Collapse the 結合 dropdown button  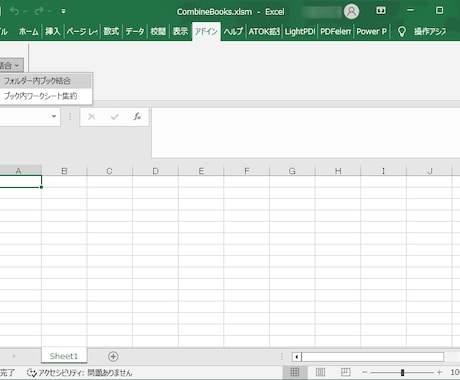pos(11,65)
